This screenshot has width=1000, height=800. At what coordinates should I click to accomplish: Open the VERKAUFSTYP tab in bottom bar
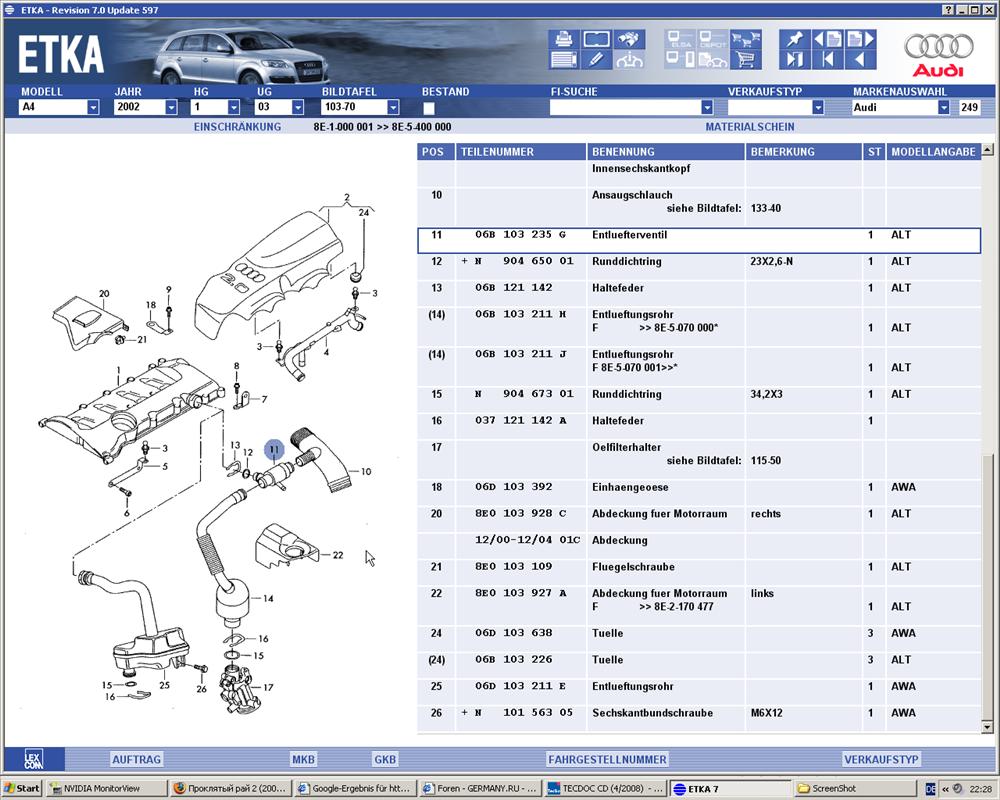coord(881,759)
